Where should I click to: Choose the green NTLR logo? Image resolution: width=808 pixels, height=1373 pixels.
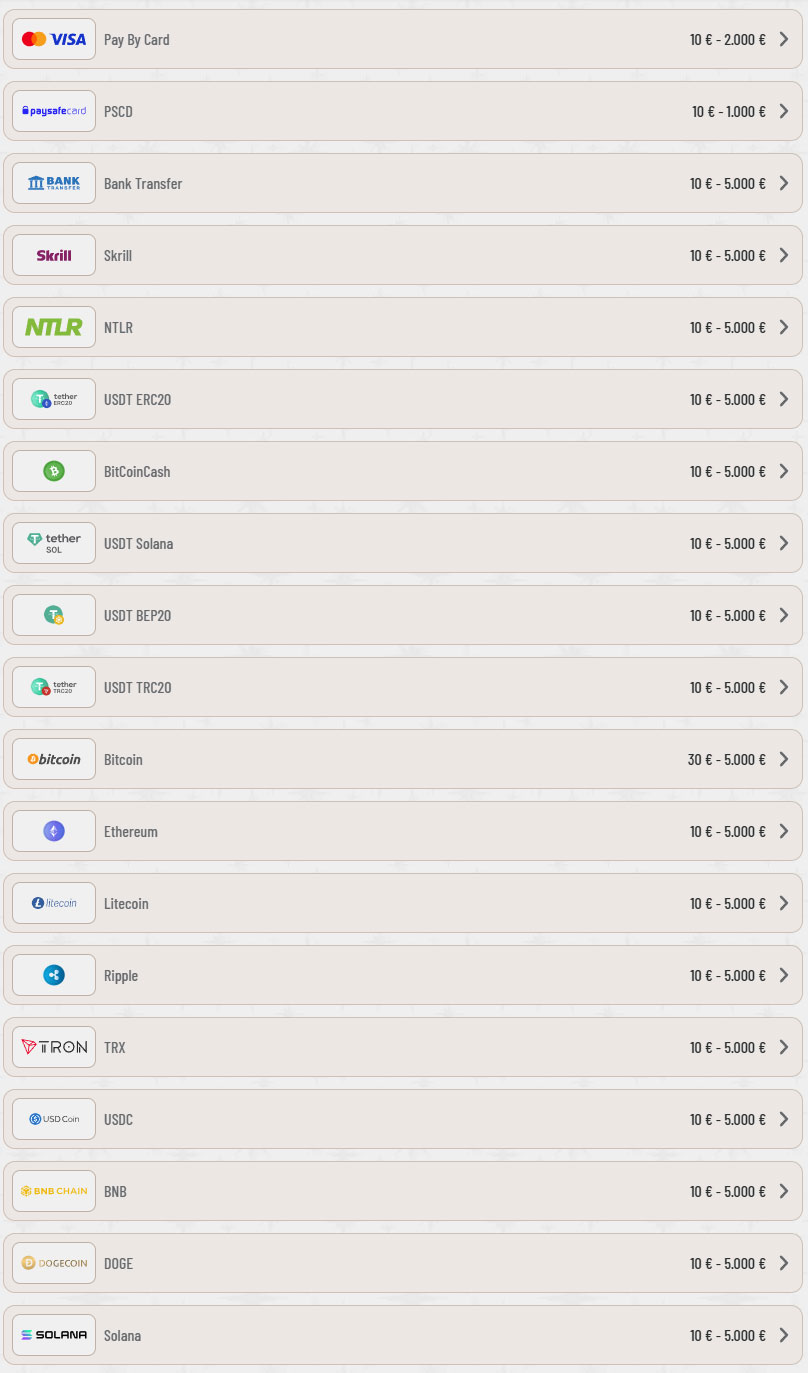tap(54, 327)
